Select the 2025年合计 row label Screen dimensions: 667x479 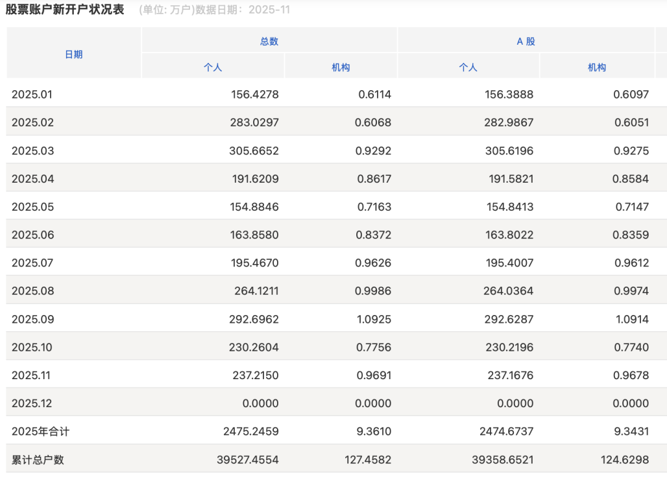coord(40,431)
